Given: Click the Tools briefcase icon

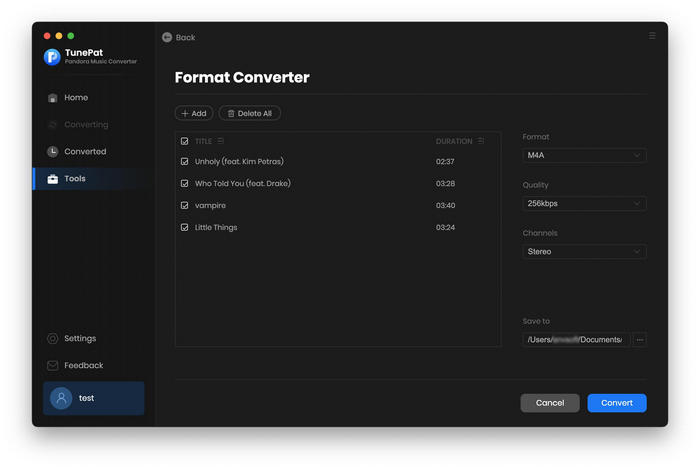Looking at the screenshot, I should 53,179.
